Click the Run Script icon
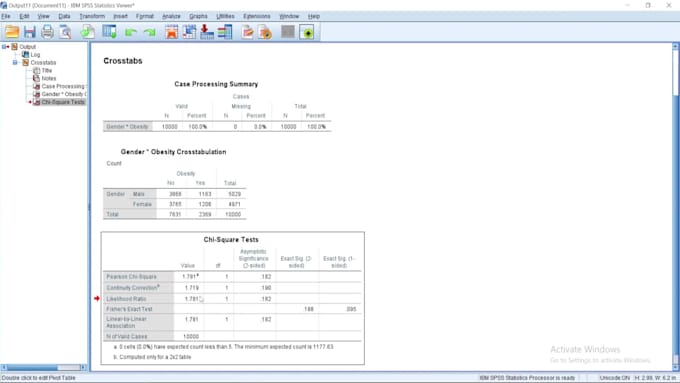The image size is (680, 383). point(265,32)
